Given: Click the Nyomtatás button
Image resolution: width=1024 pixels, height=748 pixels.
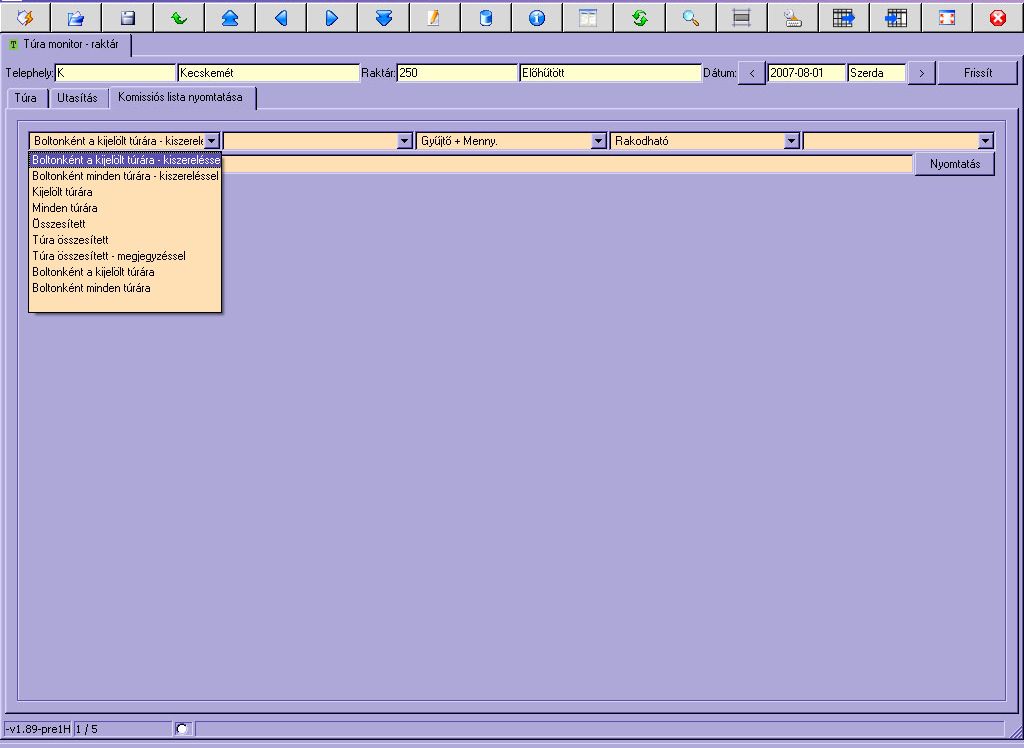Looking at the screenshot, I should [954, 164].
